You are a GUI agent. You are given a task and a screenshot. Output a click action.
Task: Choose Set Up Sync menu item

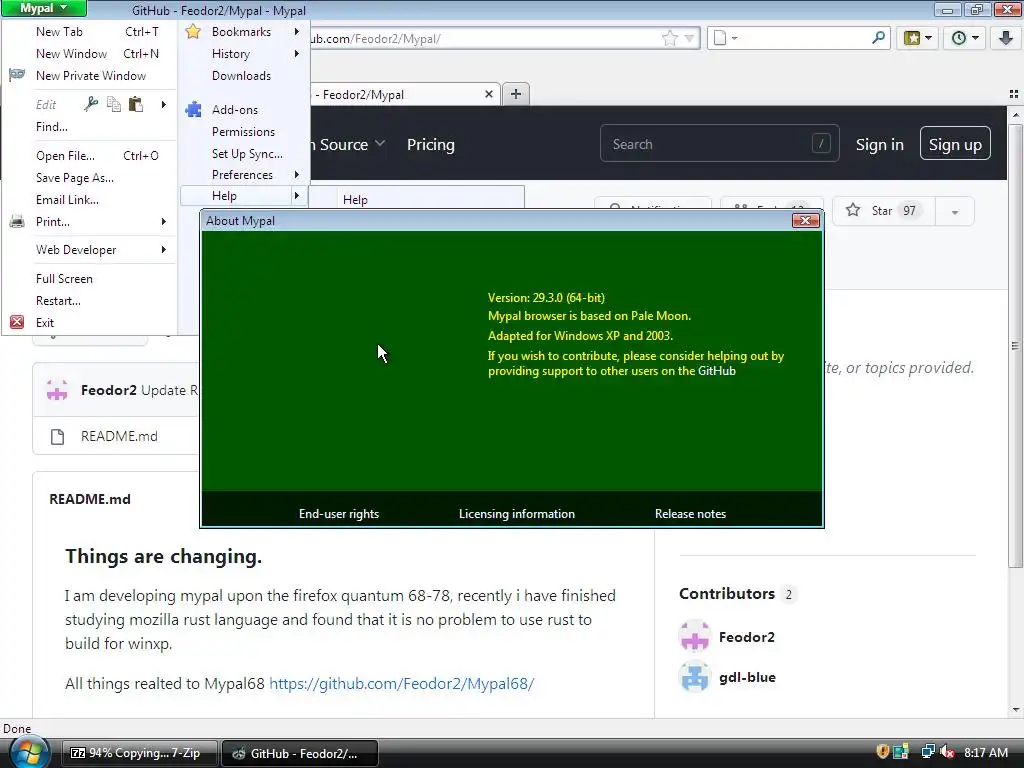244,153
